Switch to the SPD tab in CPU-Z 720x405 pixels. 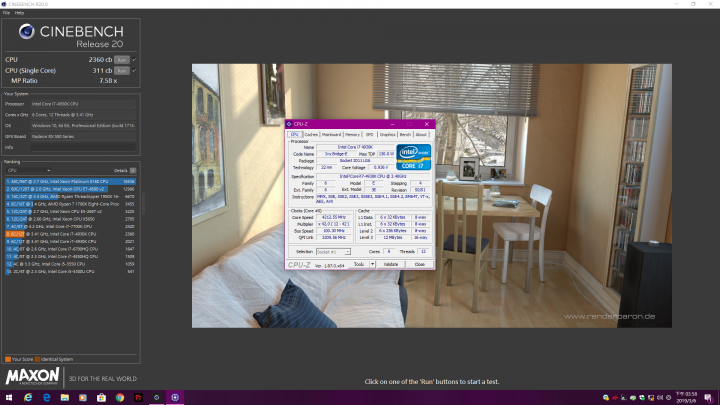point(370,135)
